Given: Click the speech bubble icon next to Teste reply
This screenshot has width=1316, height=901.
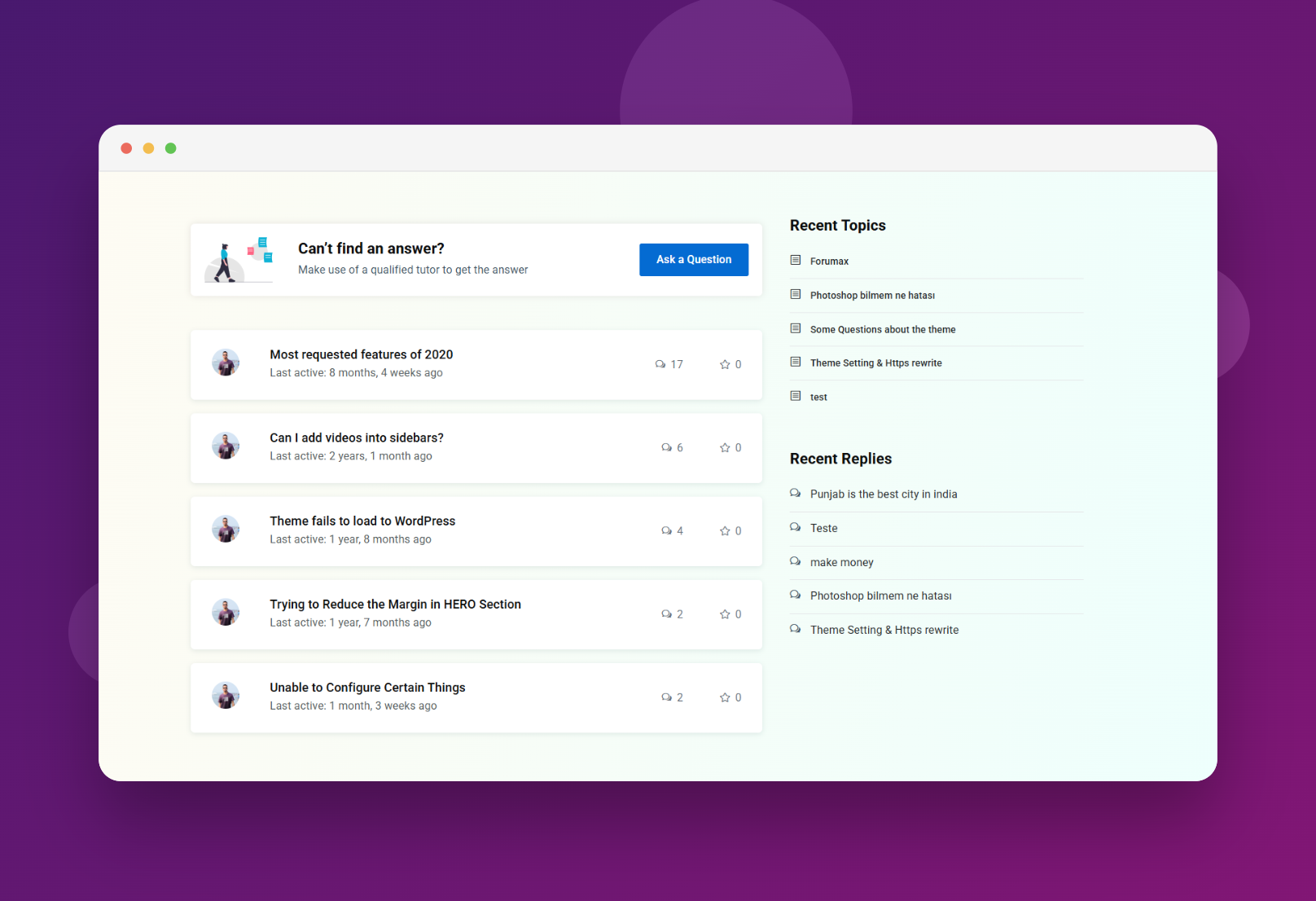Looking at the screenshot, I should [796, 527].
